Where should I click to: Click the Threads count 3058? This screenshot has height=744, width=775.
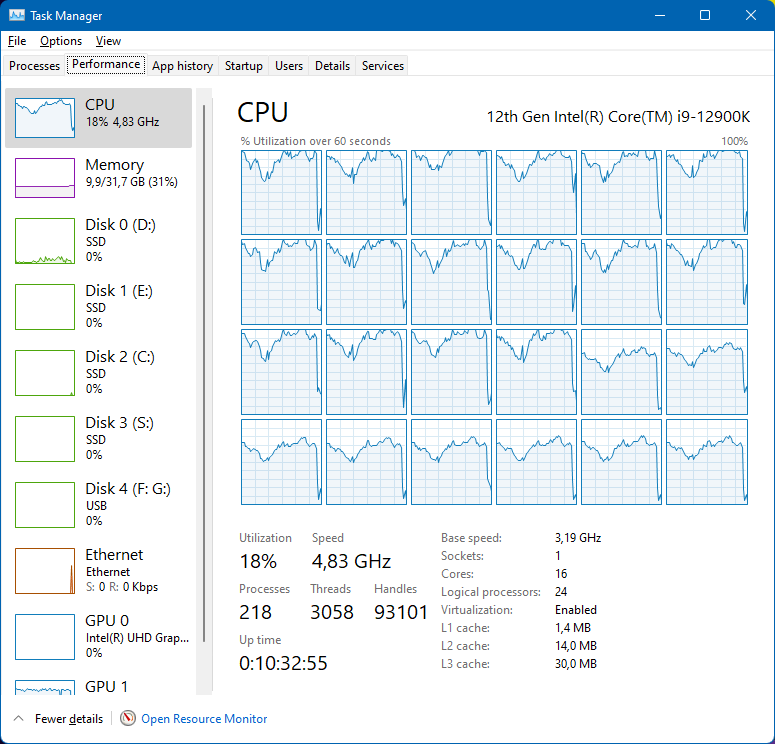coord(332,613)
